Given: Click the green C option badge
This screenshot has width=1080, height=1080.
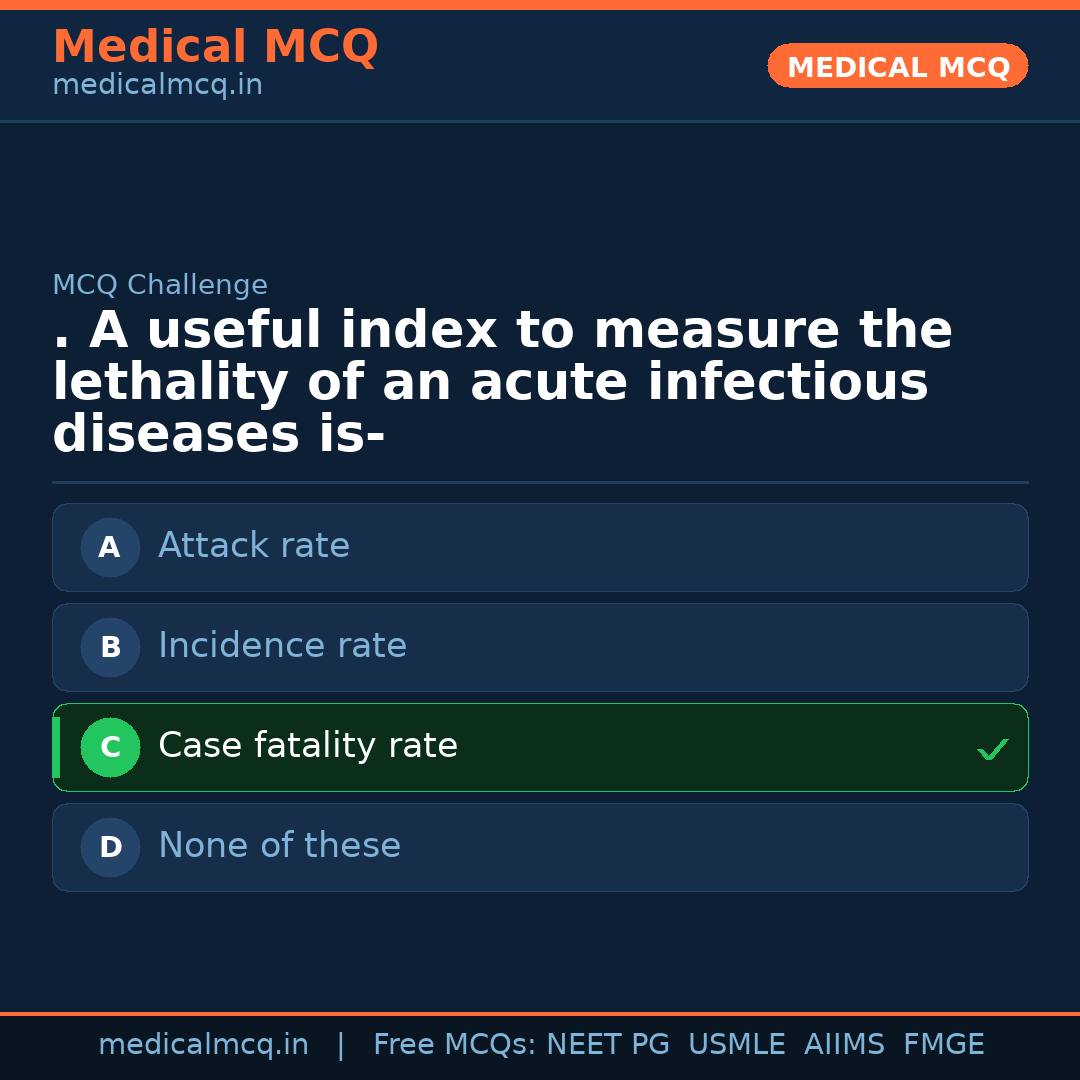Looking at the screenshot, I should coord(110,747).
